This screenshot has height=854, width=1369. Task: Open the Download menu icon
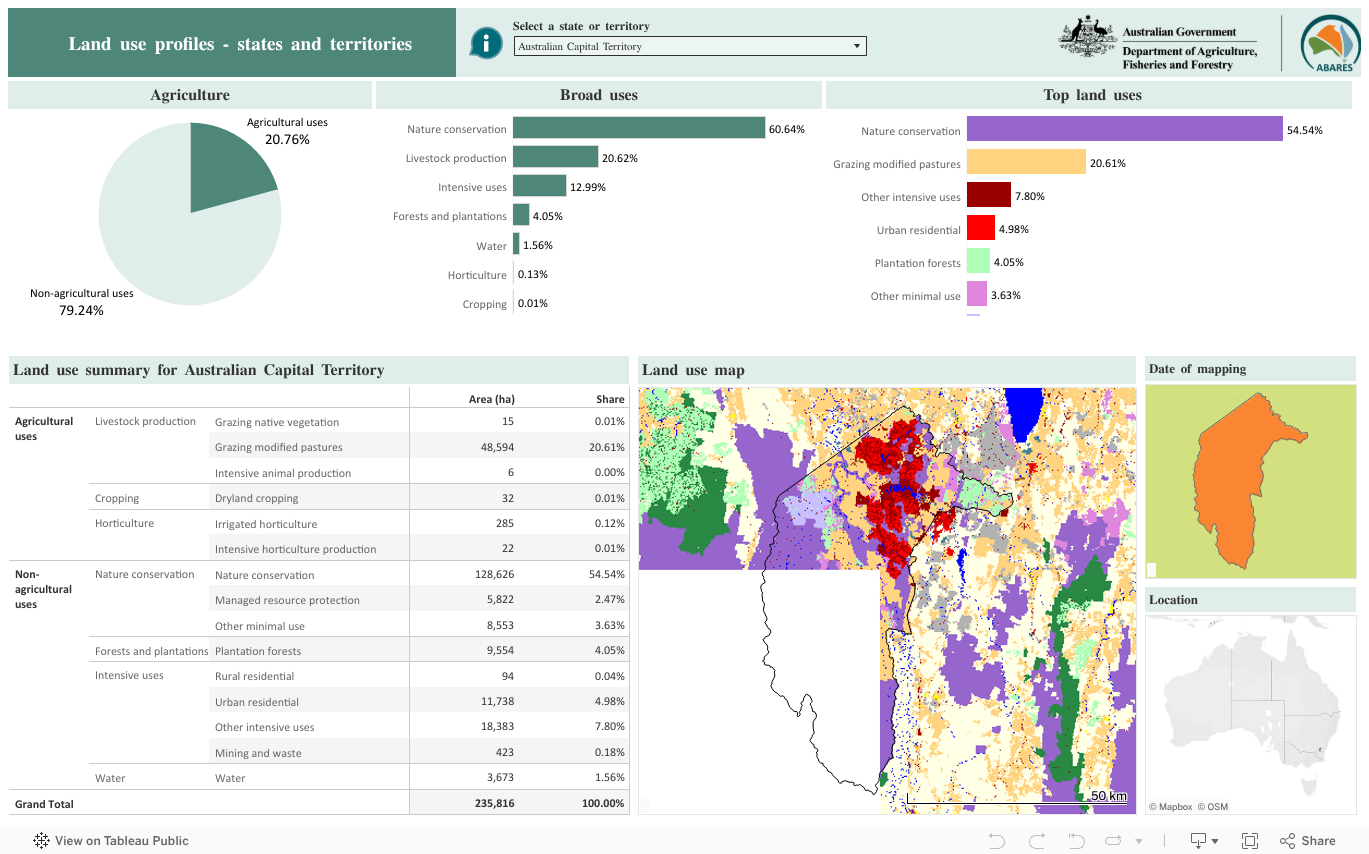(x=1199, y=841)
